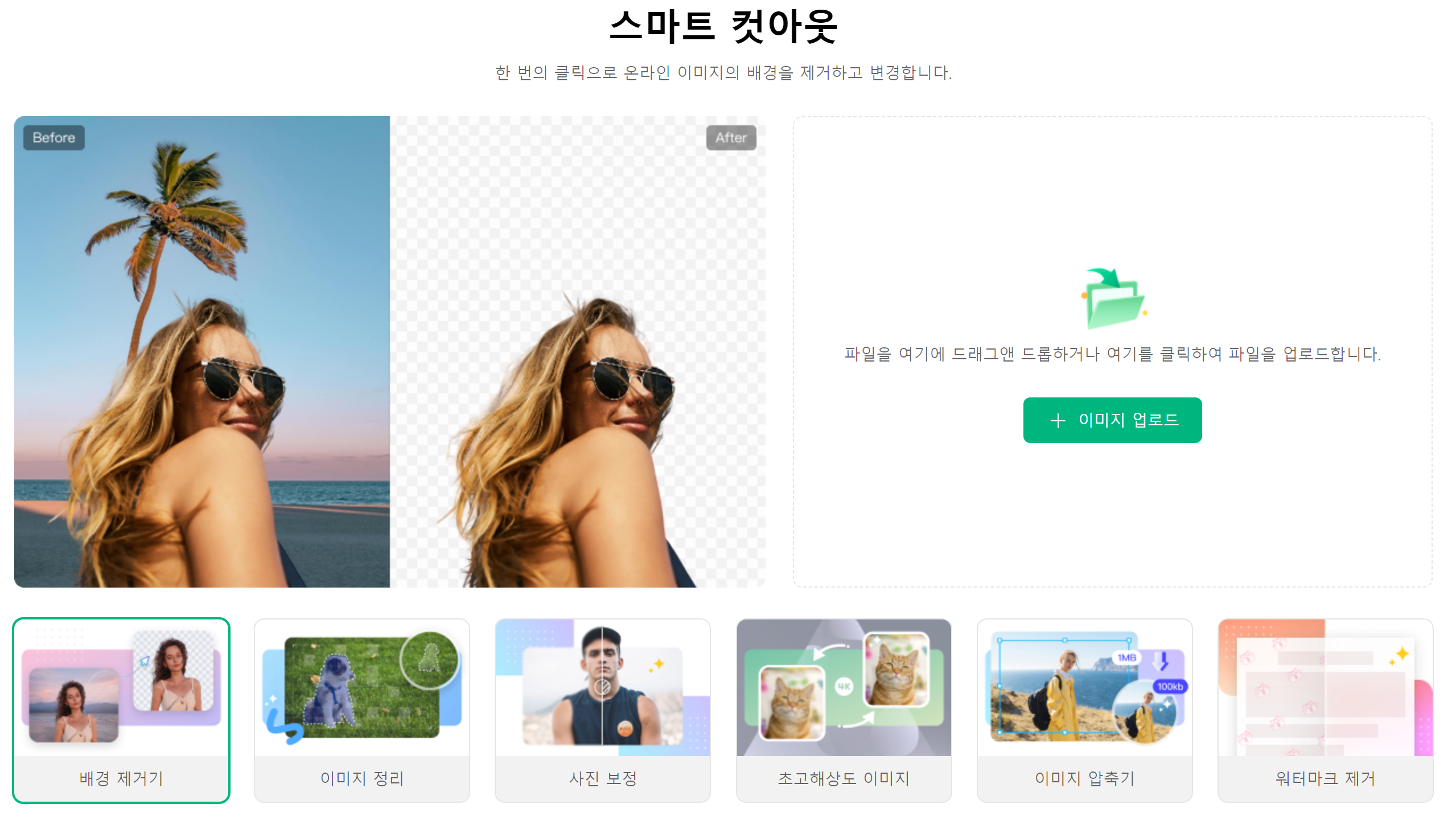Viewport: 1456px width, 825px height.
Task: Click the subtitle about removing backgrounds in one click
Action: [x=723, y=73]
